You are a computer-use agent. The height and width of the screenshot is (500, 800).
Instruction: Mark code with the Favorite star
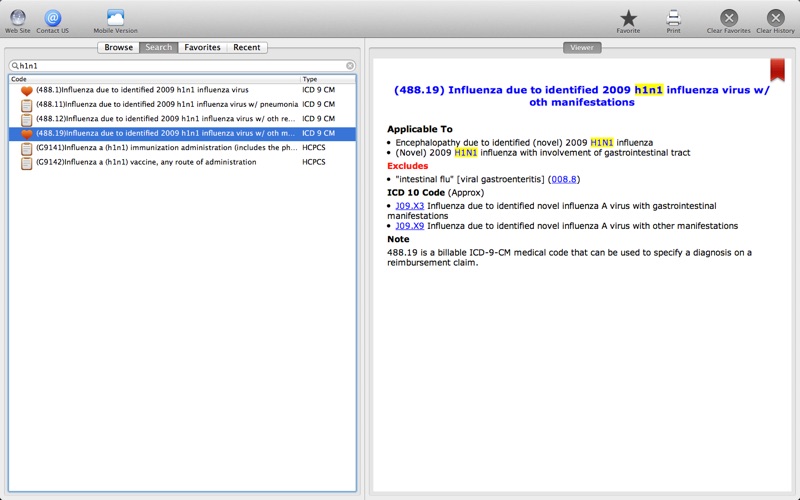click(628, 18)
